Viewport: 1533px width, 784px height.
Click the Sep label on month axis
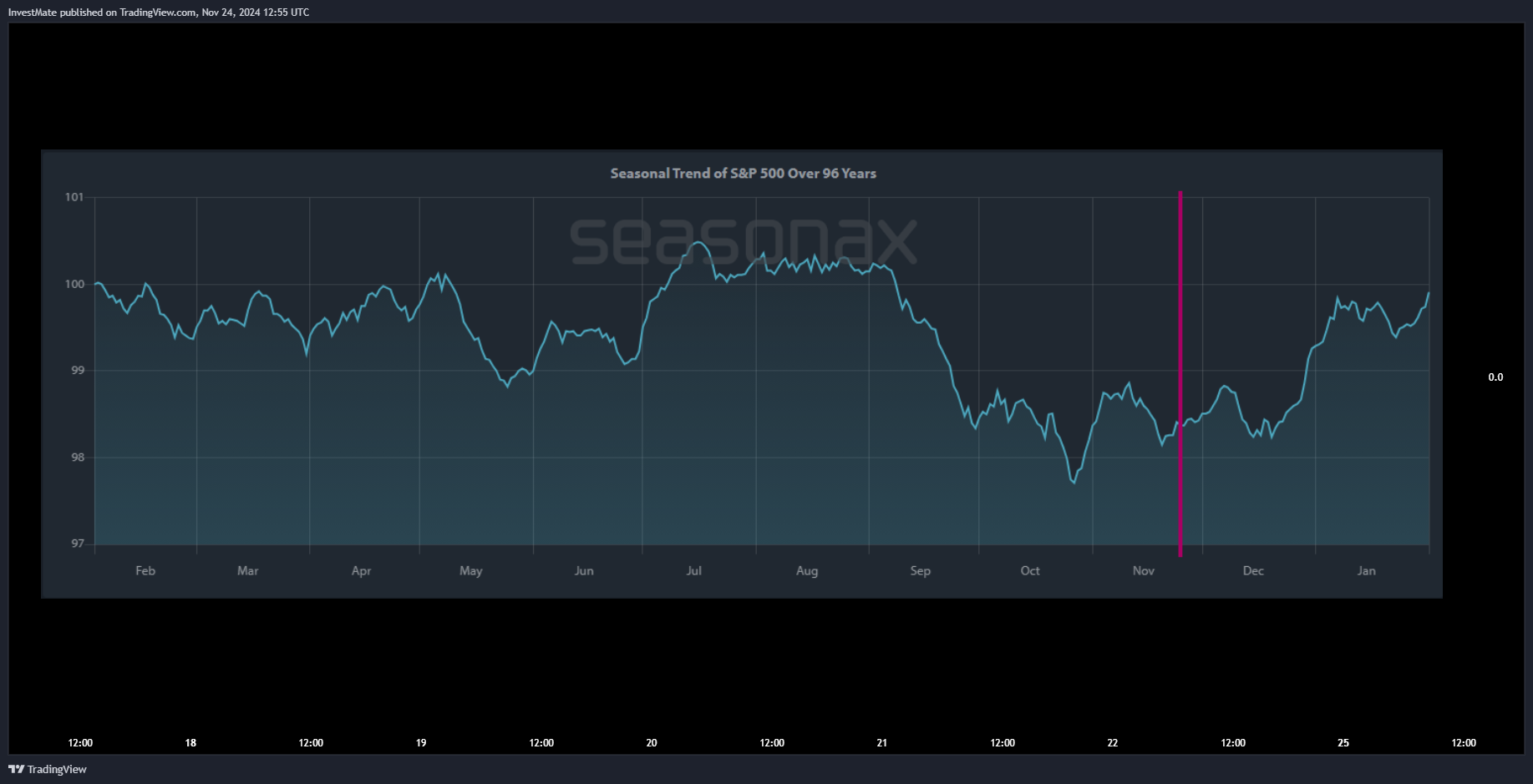click(x=920, y=571)
